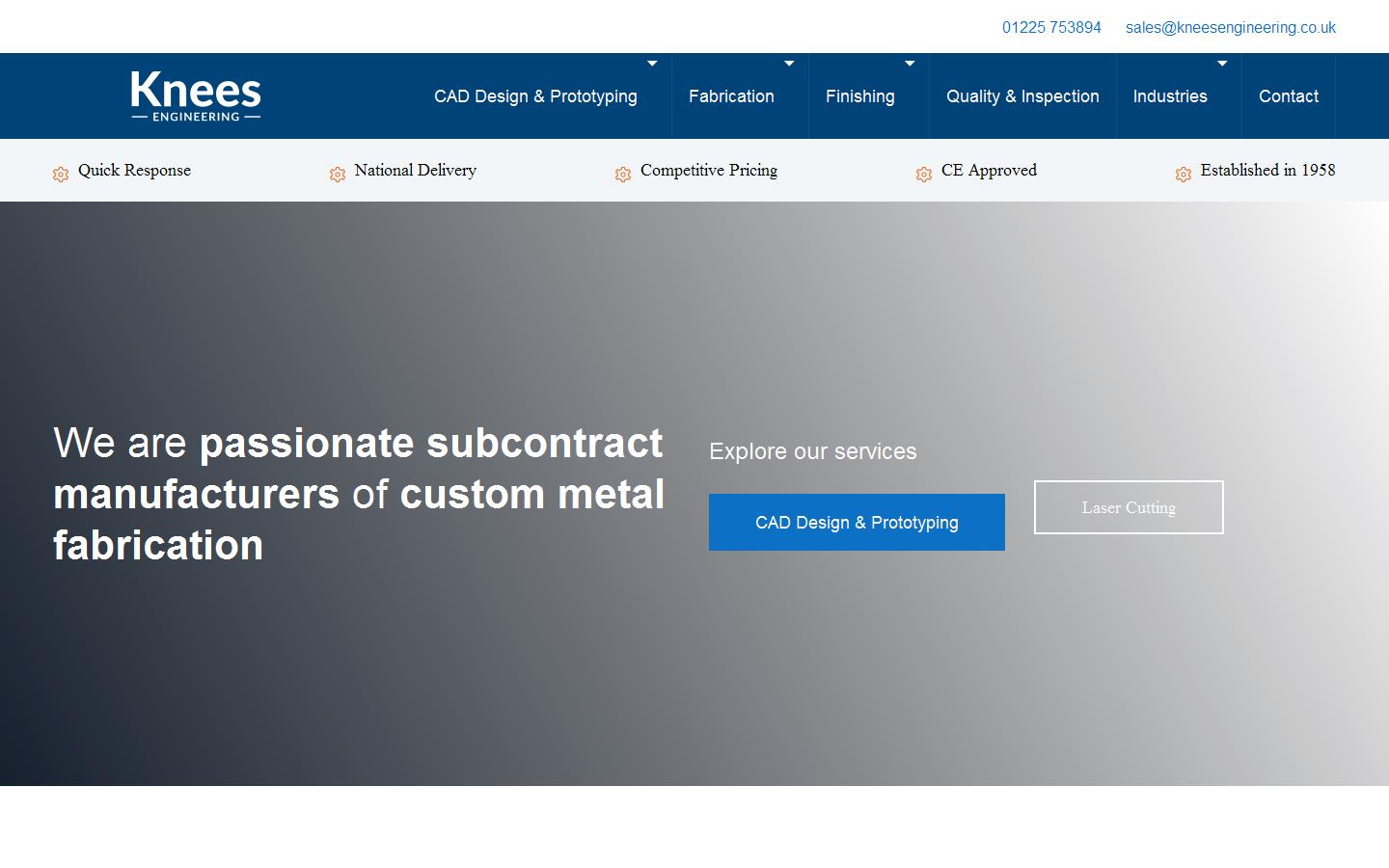Open the Industries nav item
The width and height of the screenshot is (1389, 868).
1170,96
